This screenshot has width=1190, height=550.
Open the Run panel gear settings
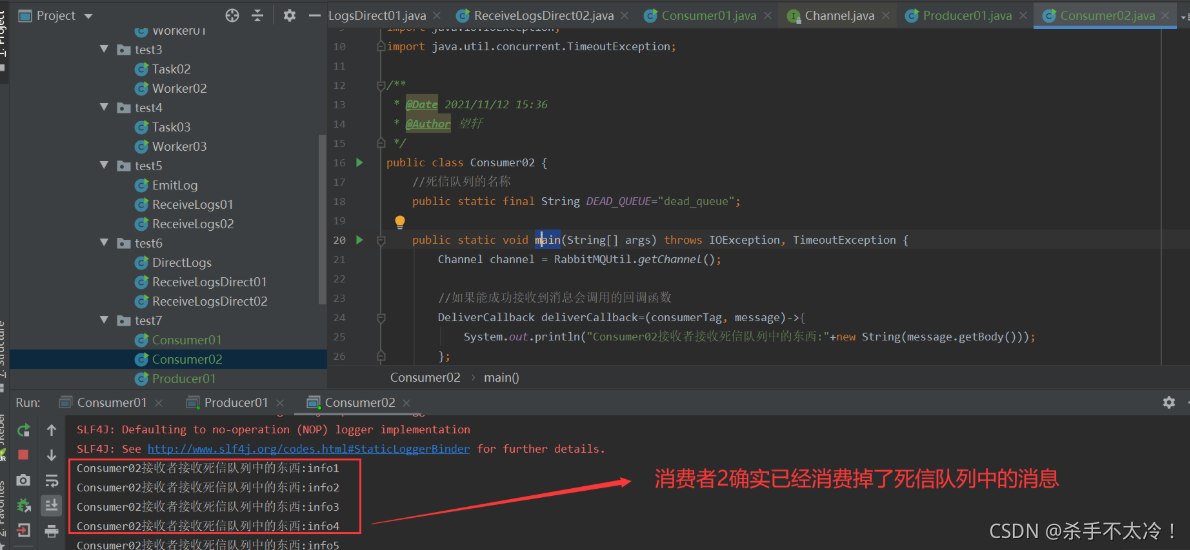(1169, 402)
